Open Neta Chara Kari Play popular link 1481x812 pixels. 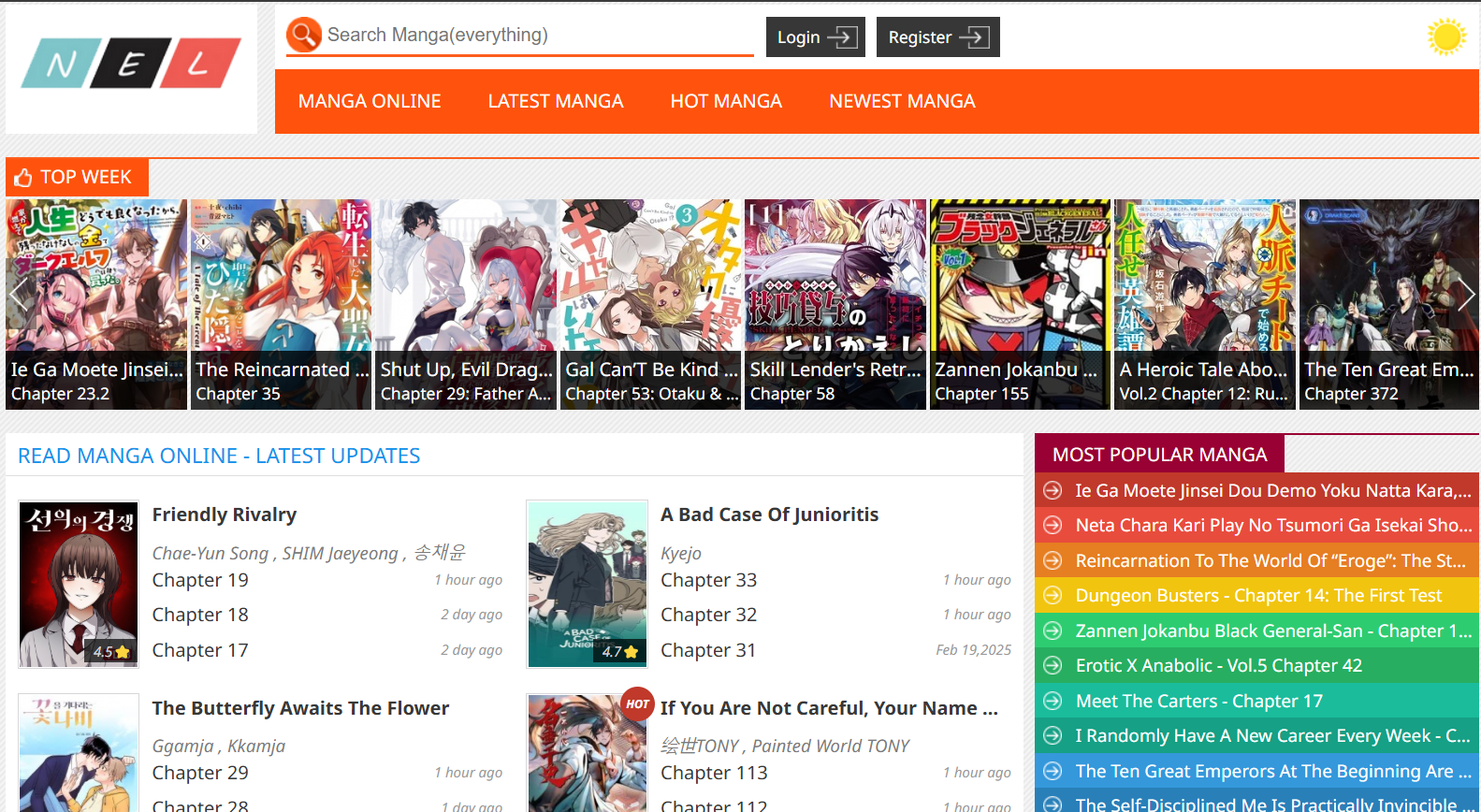click(1272, 525)
